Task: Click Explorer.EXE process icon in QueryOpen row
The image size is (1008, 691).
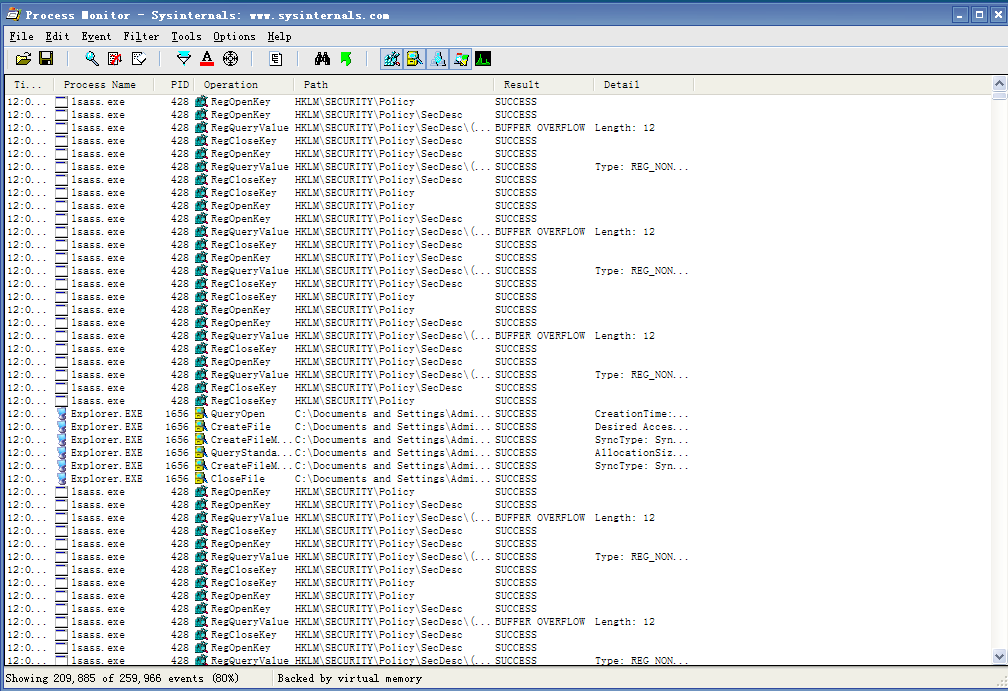Action: tap(62, 414)
